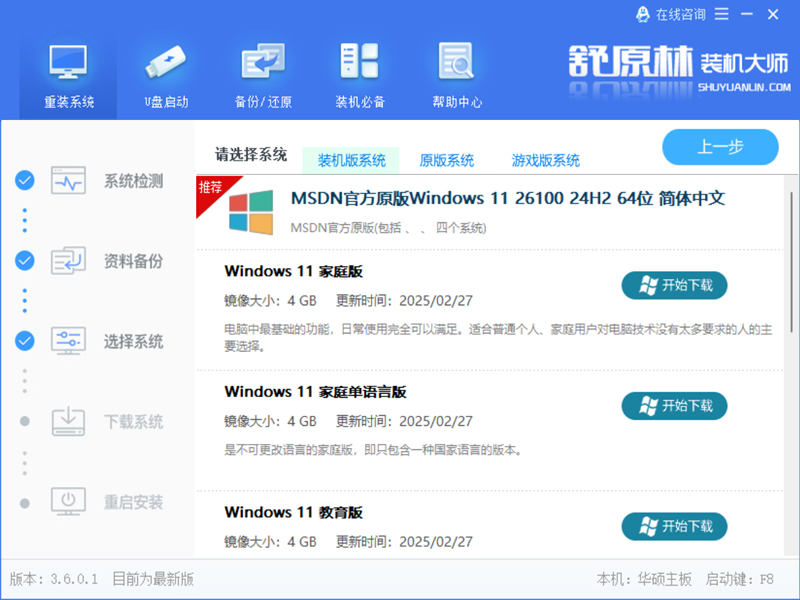
Task: Click the 下载系统 step download icon
Action: [x=68, y=421]
